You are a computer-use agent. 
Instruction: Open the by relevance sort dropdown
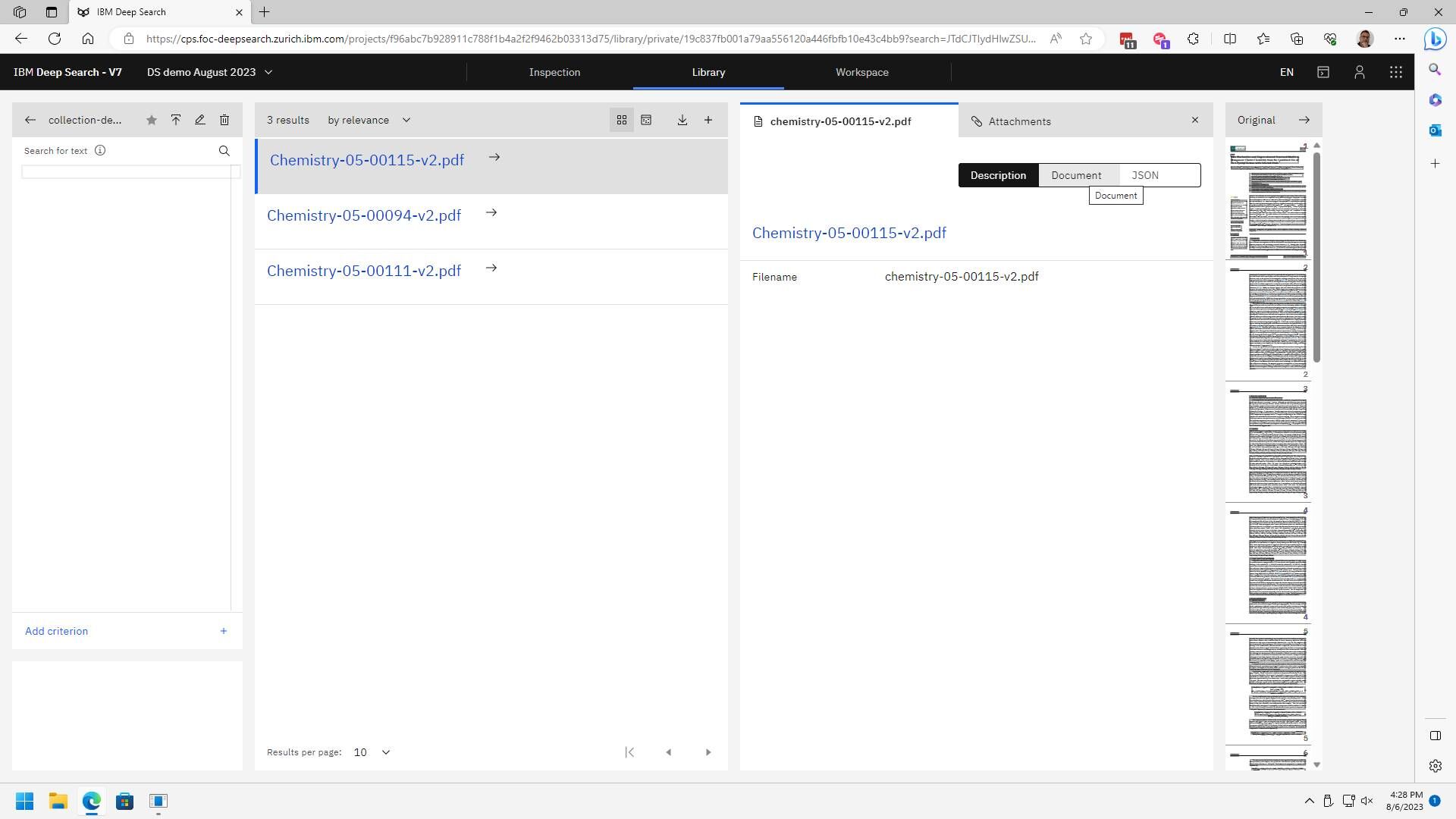[x=369, y=120]
